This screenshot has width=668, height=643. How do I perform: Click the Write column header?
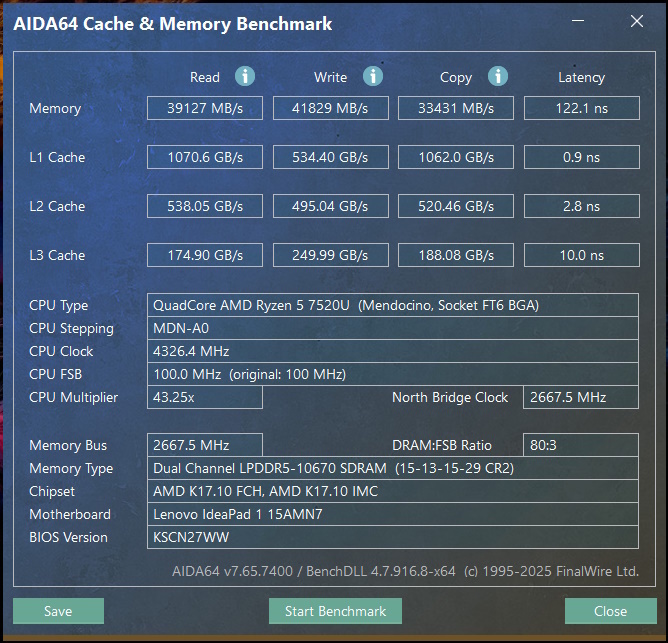point(331,77)
